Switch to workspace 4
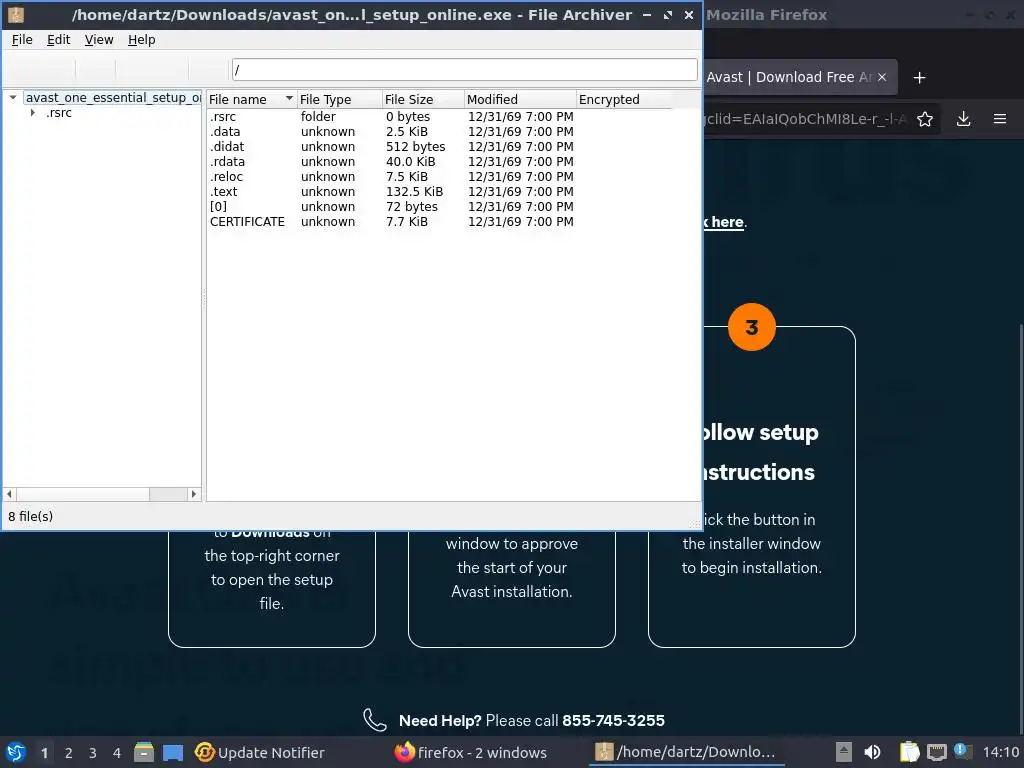 pos(117,753)
